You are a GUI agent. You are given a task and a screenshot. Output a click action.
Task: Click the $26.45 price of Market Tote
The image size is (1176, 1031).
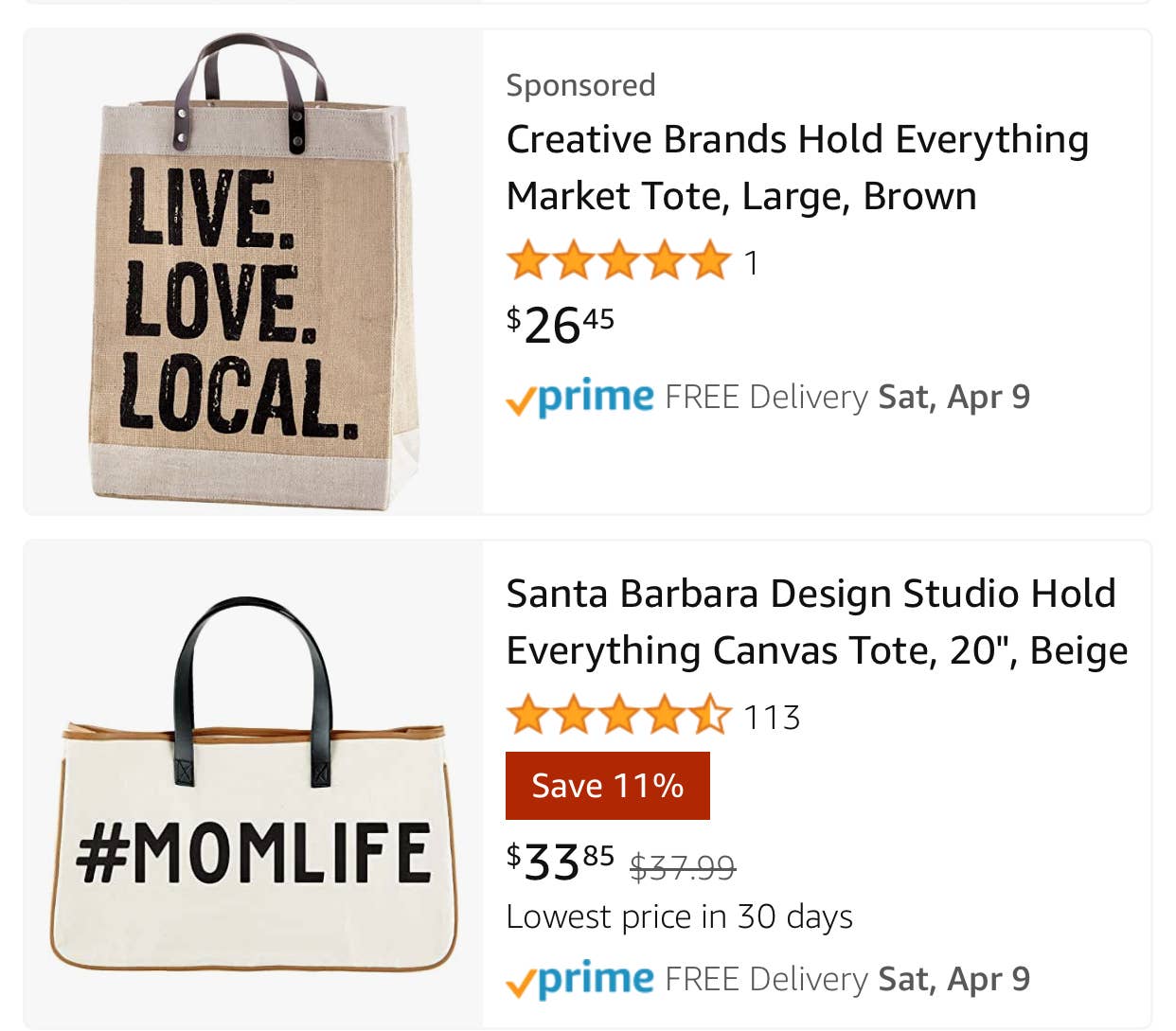click(x=560, y=325)
